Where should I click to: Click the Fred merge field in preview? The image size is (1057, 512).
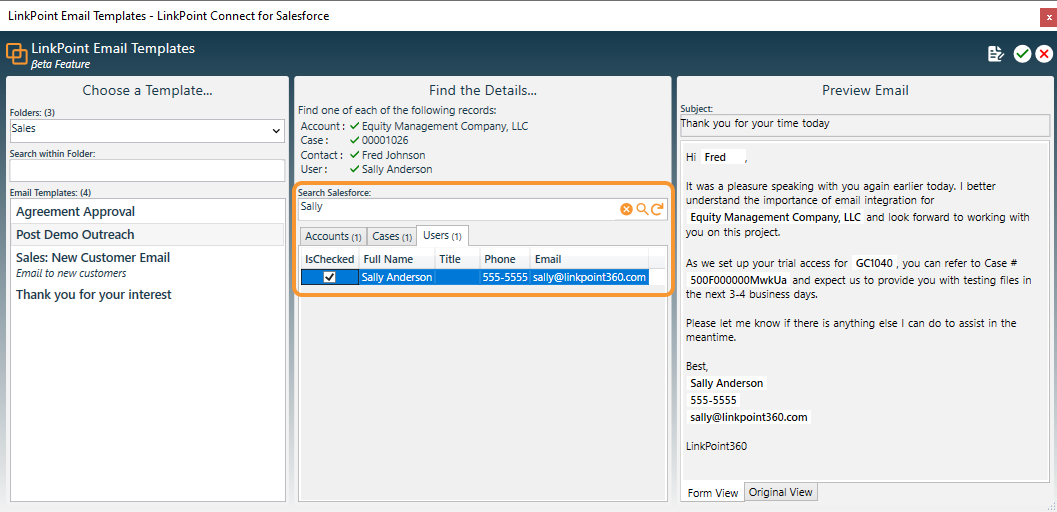(723, 157)
